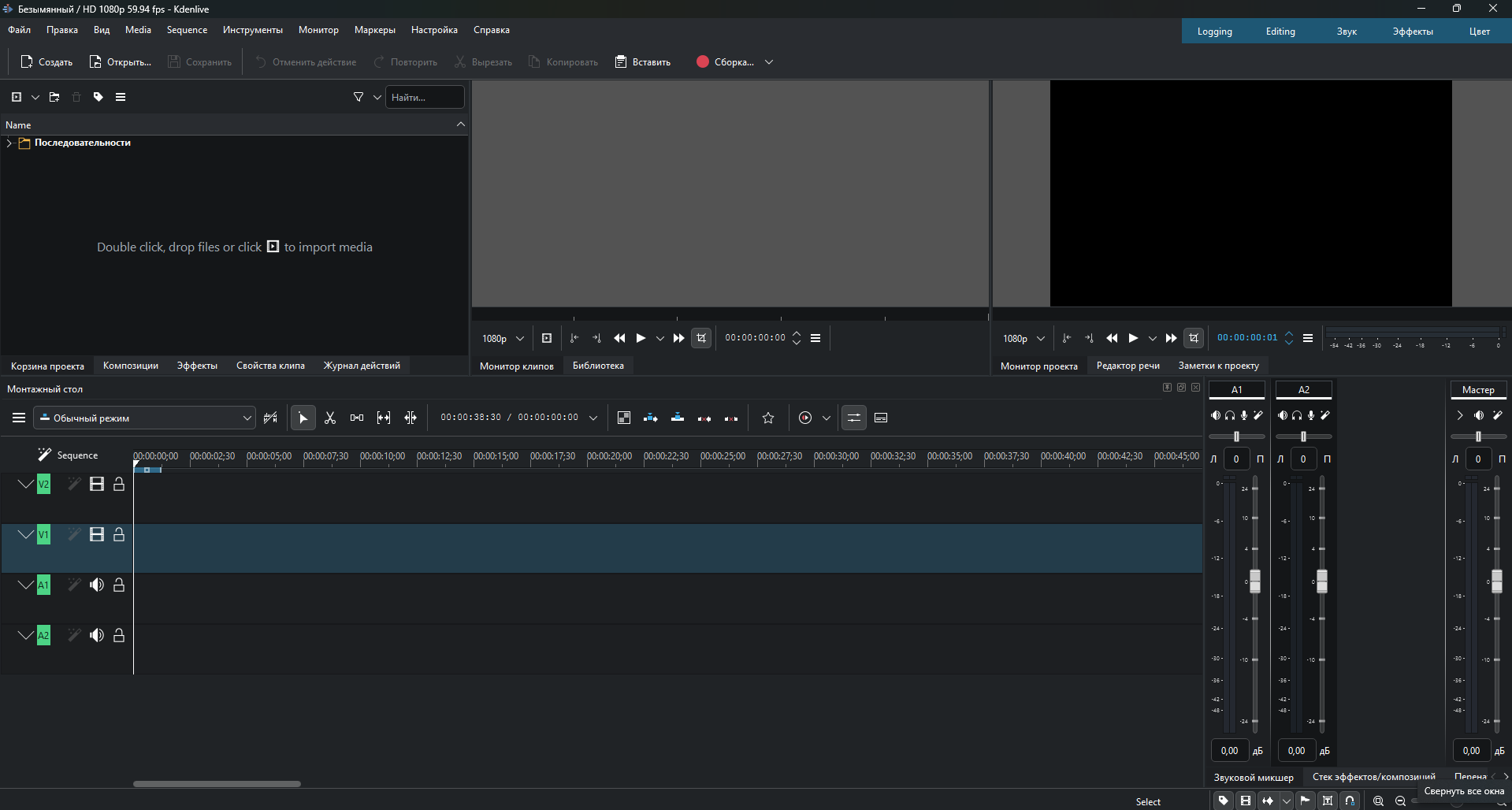Viewport: 1512px width, 810px height.
Task: Click the Мастер volume fader handle
Action: pyautogui.click(x=1496, y=581)
